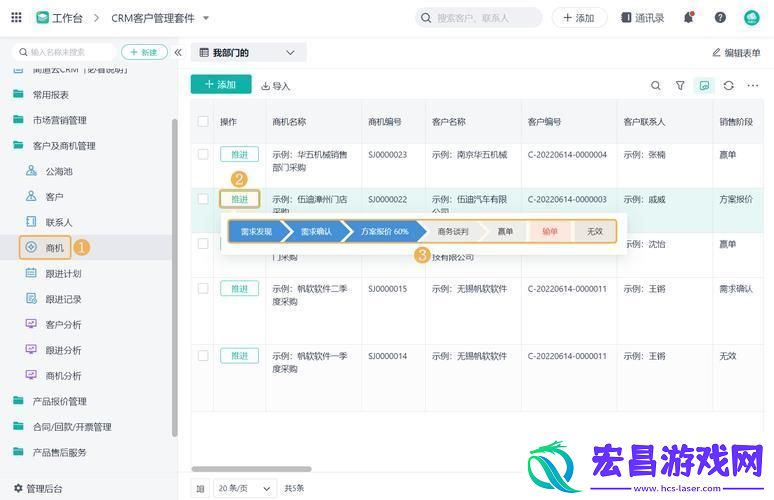Viewport: 774px width, 500px height.
Task: Collapse the sidebar with double chevron
Action: click(178, 52)
